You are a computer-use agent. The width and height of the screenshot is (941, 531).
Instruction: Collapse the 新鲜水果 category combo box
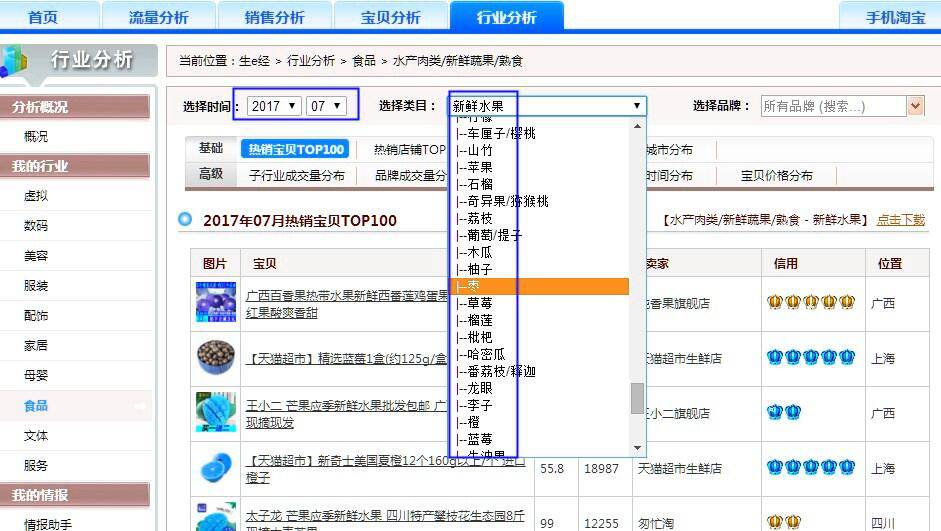click(548, 106)
